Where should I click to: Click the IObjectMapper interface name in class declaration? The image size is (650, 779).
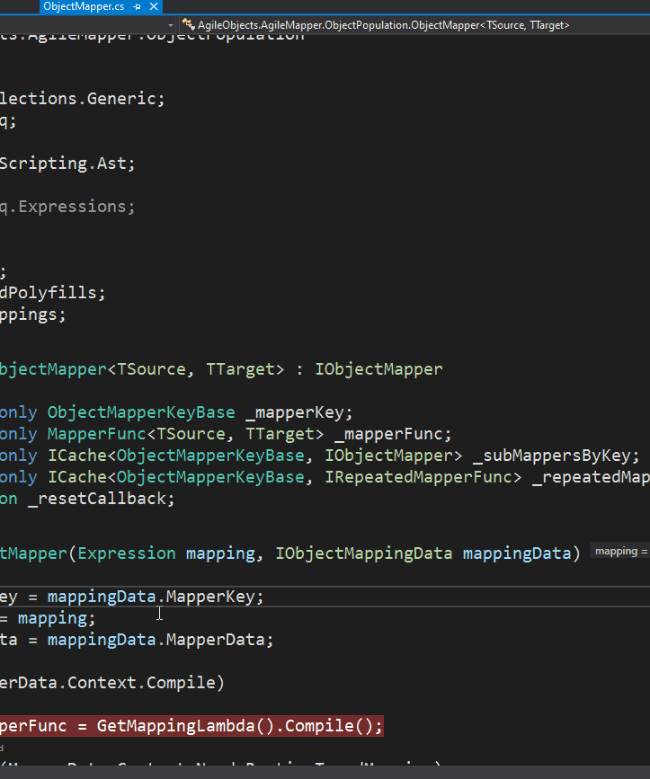click(378, 369)
